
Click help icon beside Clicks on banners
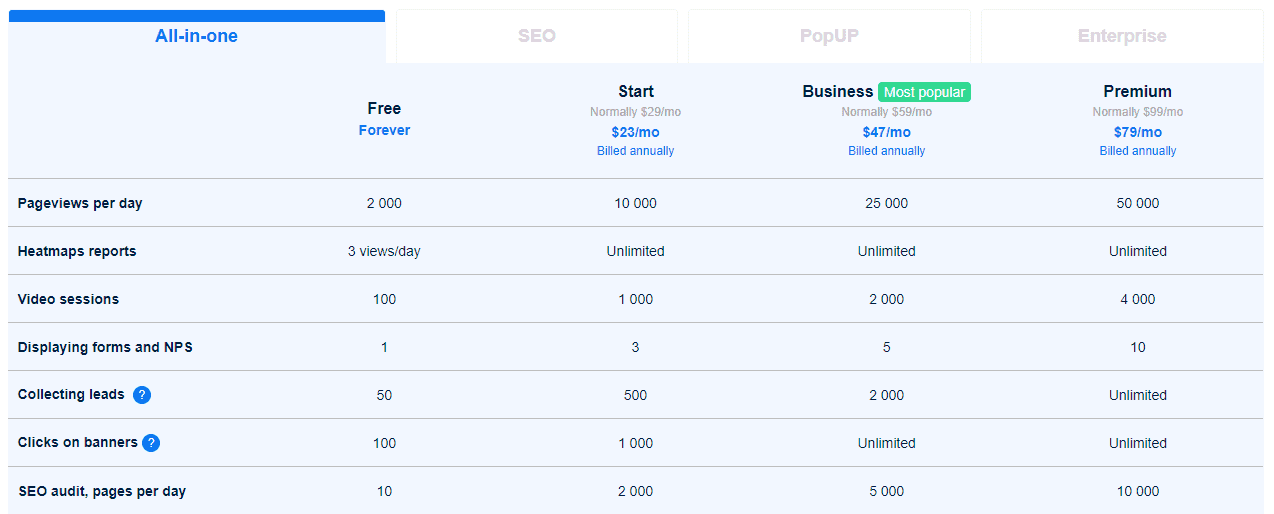point(151,443)
